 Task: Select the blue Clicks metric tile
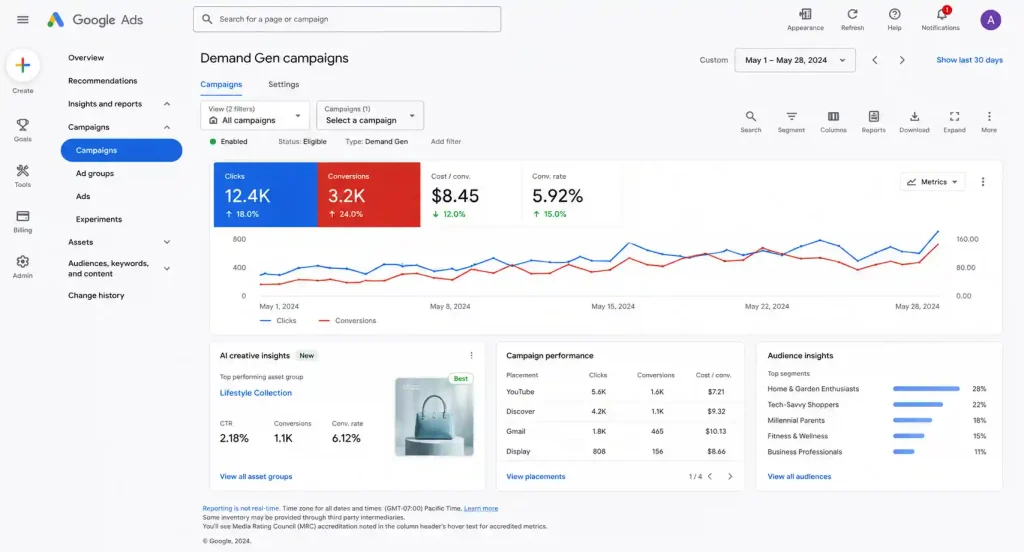(265, 195)
